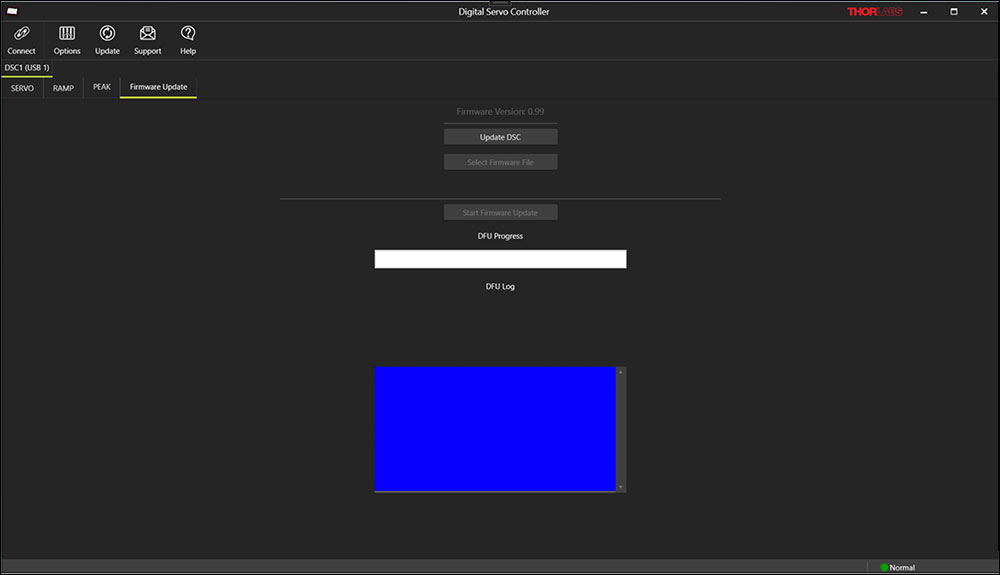Click the green Normal status indicator
1000x575 pixels.
(x=885, y=567)
